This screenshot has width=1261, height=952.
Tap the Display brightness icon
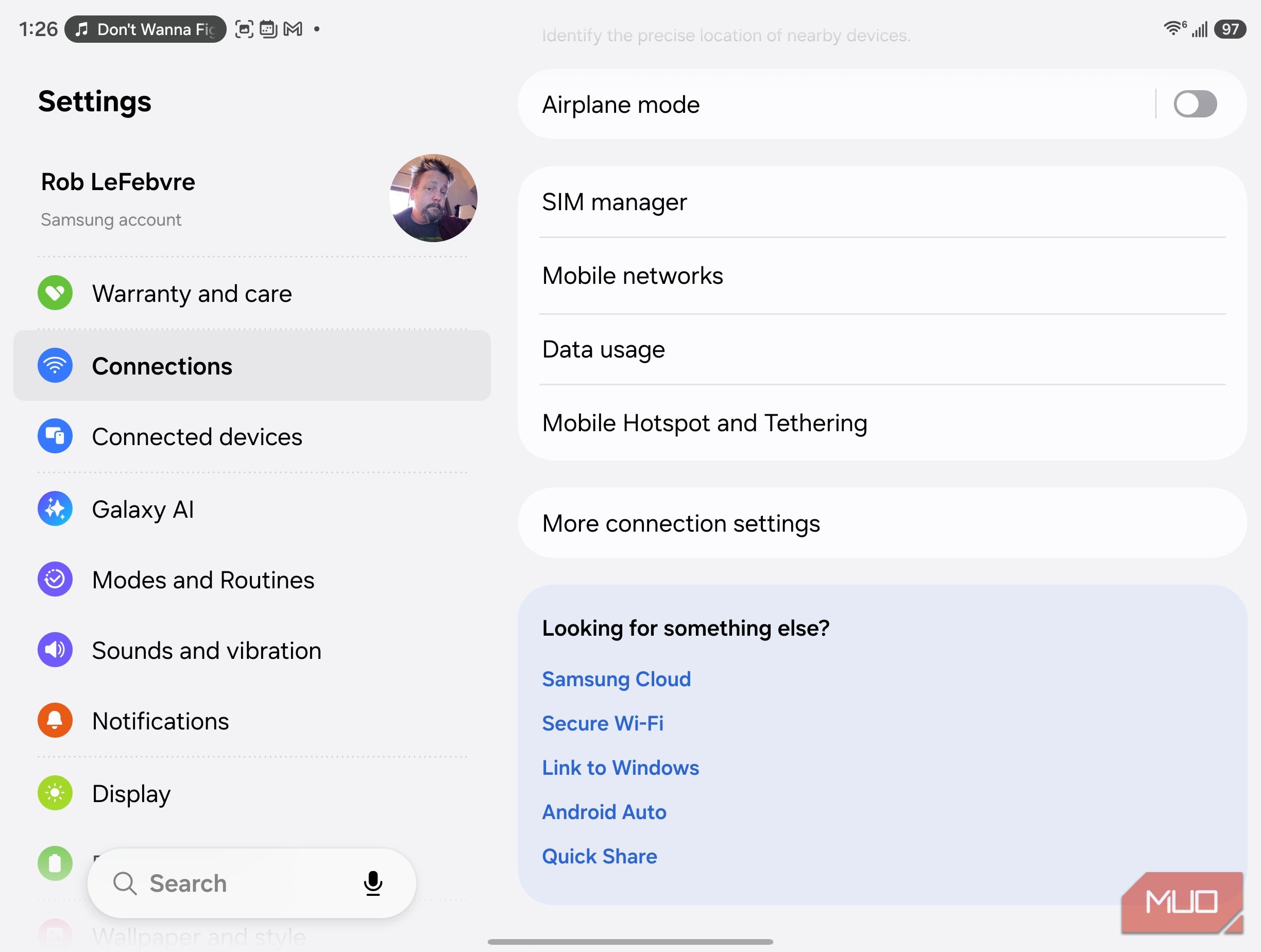point(55,793)
